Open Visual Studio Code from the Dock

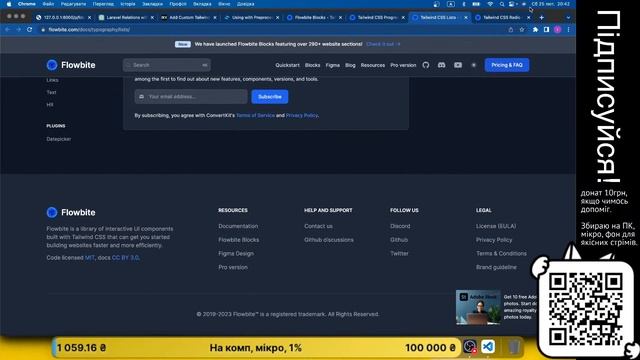(x=488, y=347)
